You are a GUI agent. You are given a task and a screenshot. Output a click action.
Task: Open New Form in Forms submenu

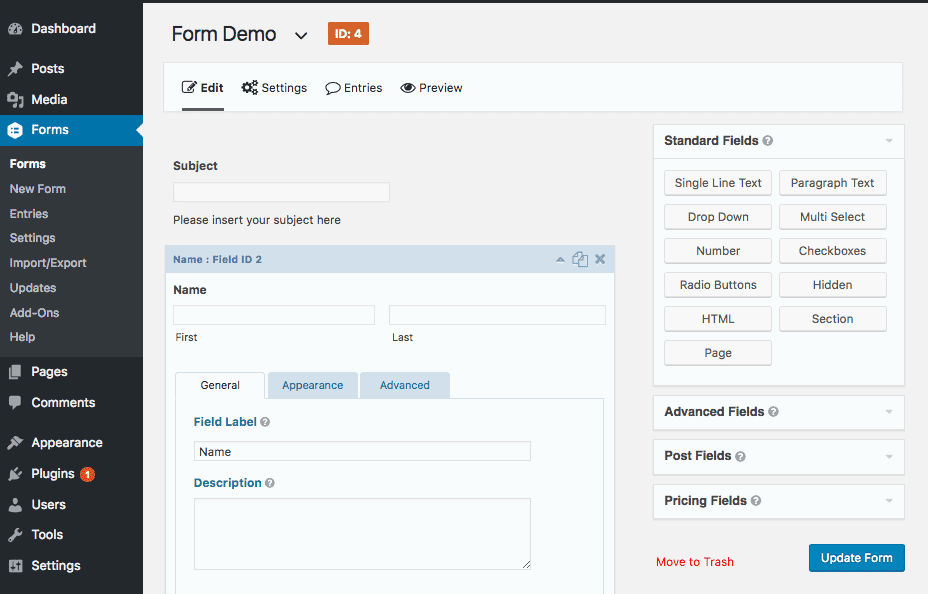38,189
